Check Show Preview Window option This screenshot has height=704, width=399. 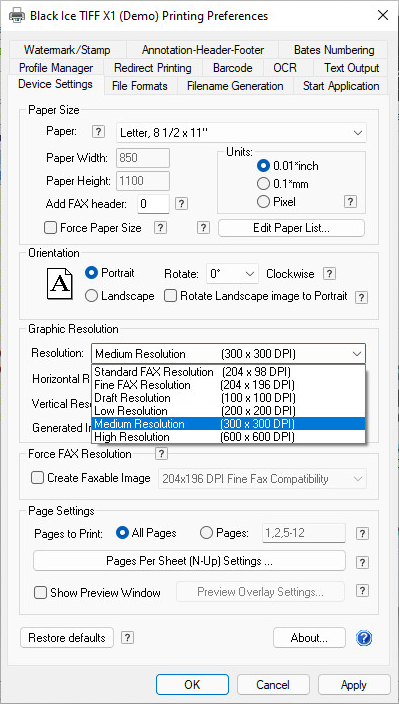(x=41, y=593)
